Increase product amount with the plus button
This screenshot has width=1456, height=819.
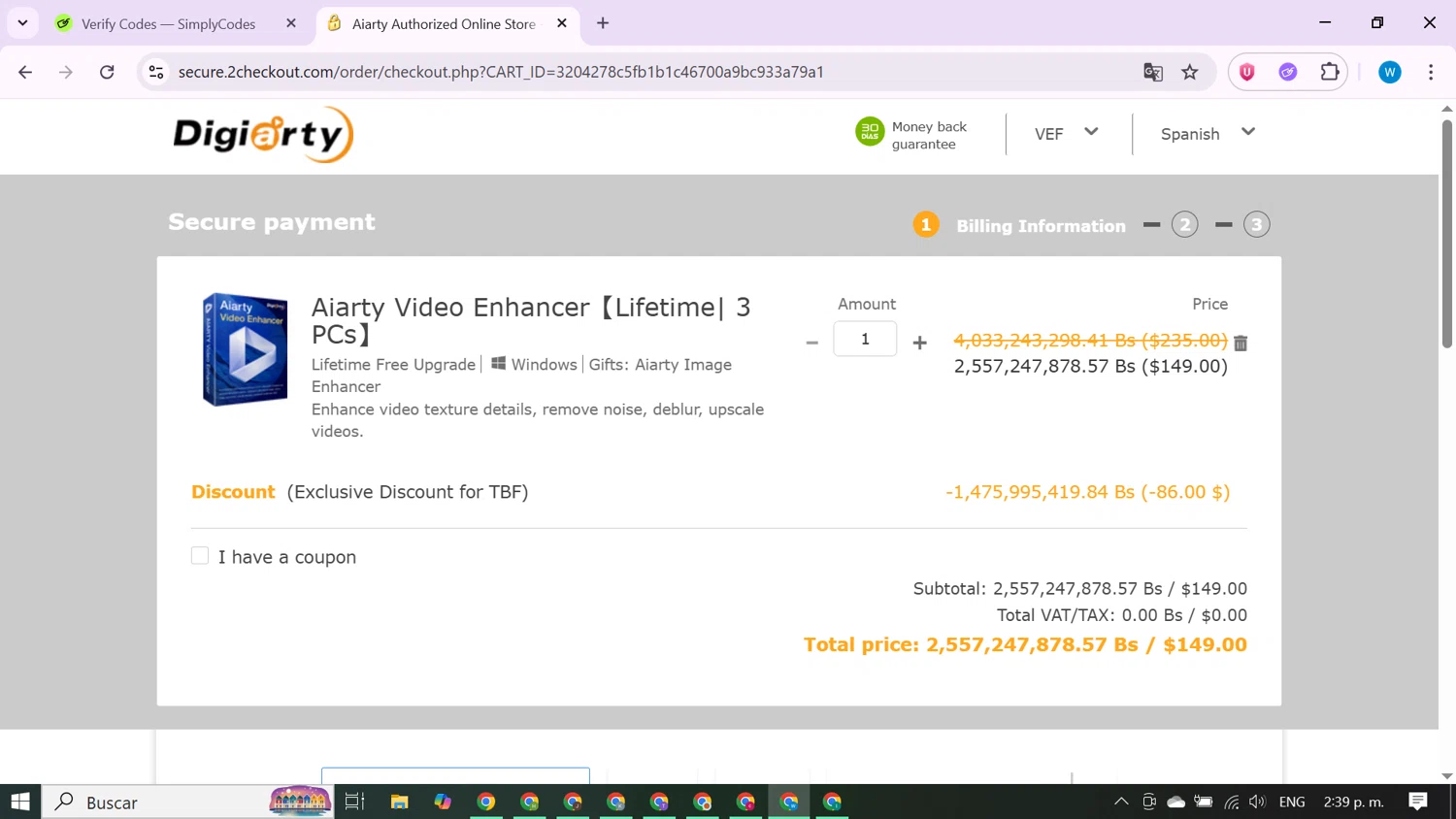(x=919, y=343)
